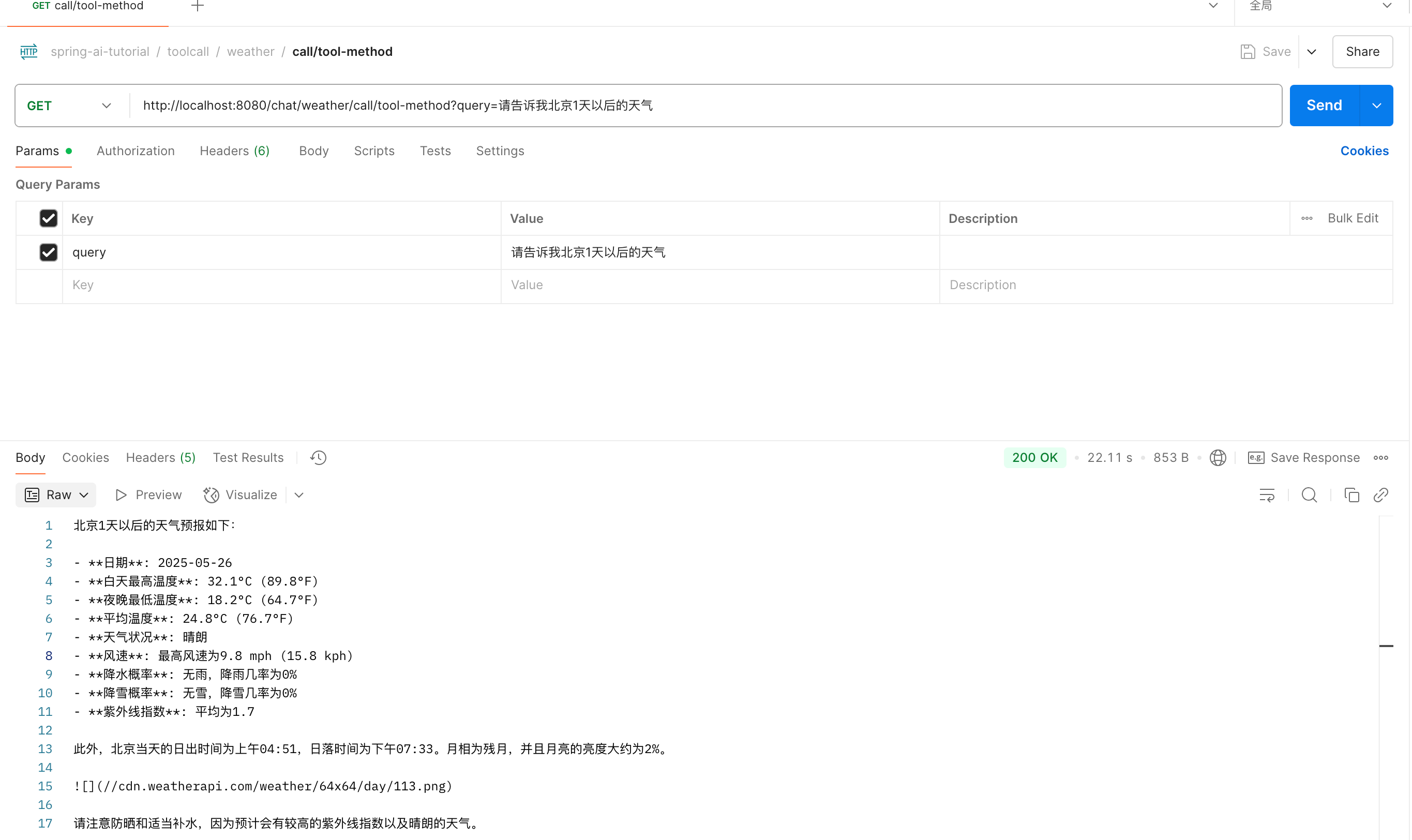Open Save options dropdown arrow
The width and height of the screenshot is (1412, 840).
(x=1311, y=52)
